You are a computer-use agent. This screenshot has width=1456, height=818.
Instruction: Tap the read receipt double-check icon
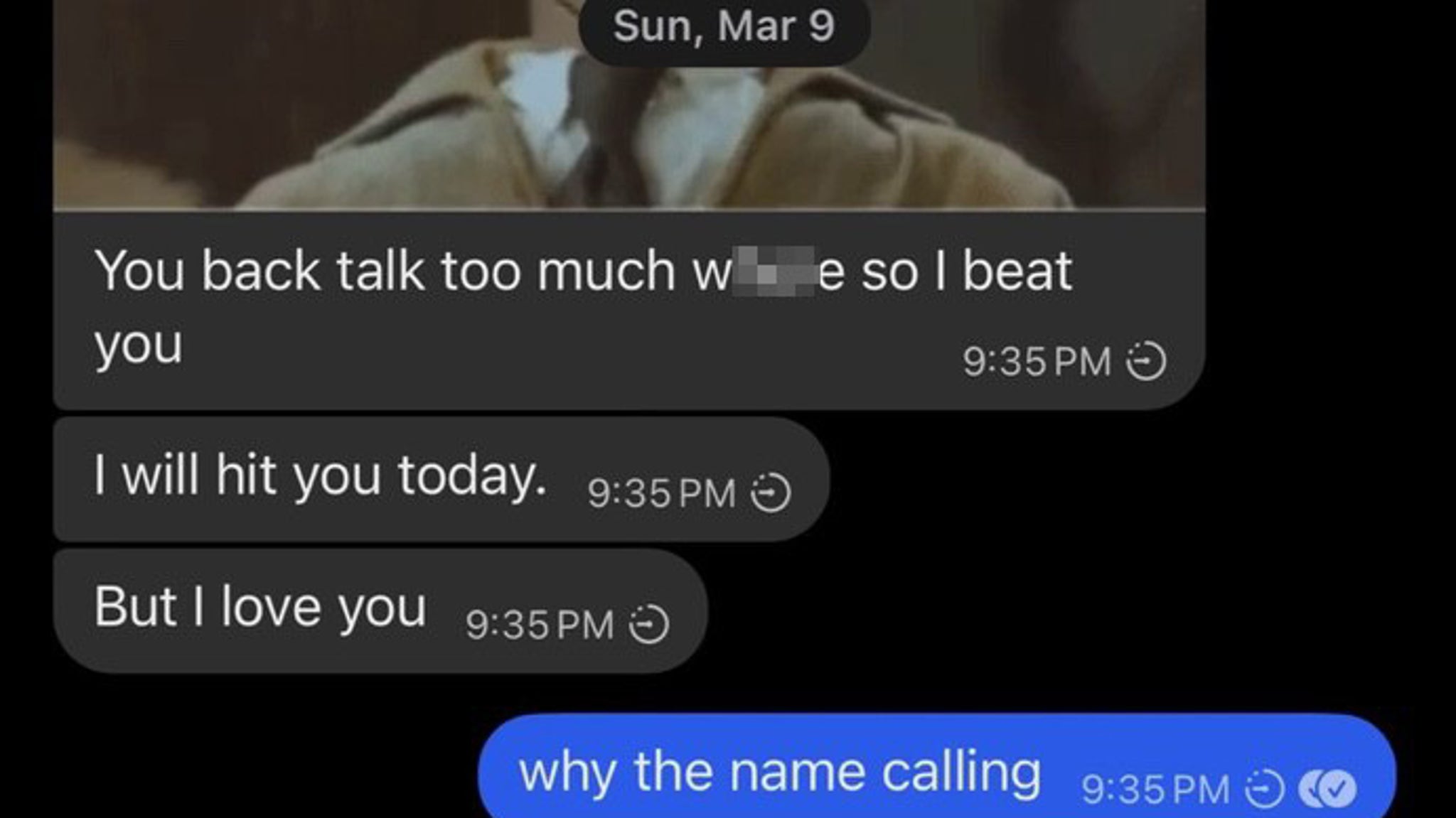click(x=1327, y=790)
